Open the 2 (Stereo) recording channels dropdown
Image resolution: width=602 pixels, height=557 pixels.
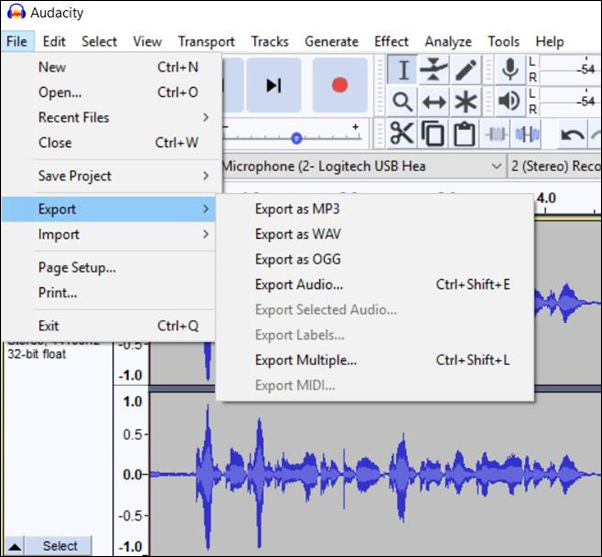pos(554,166)
